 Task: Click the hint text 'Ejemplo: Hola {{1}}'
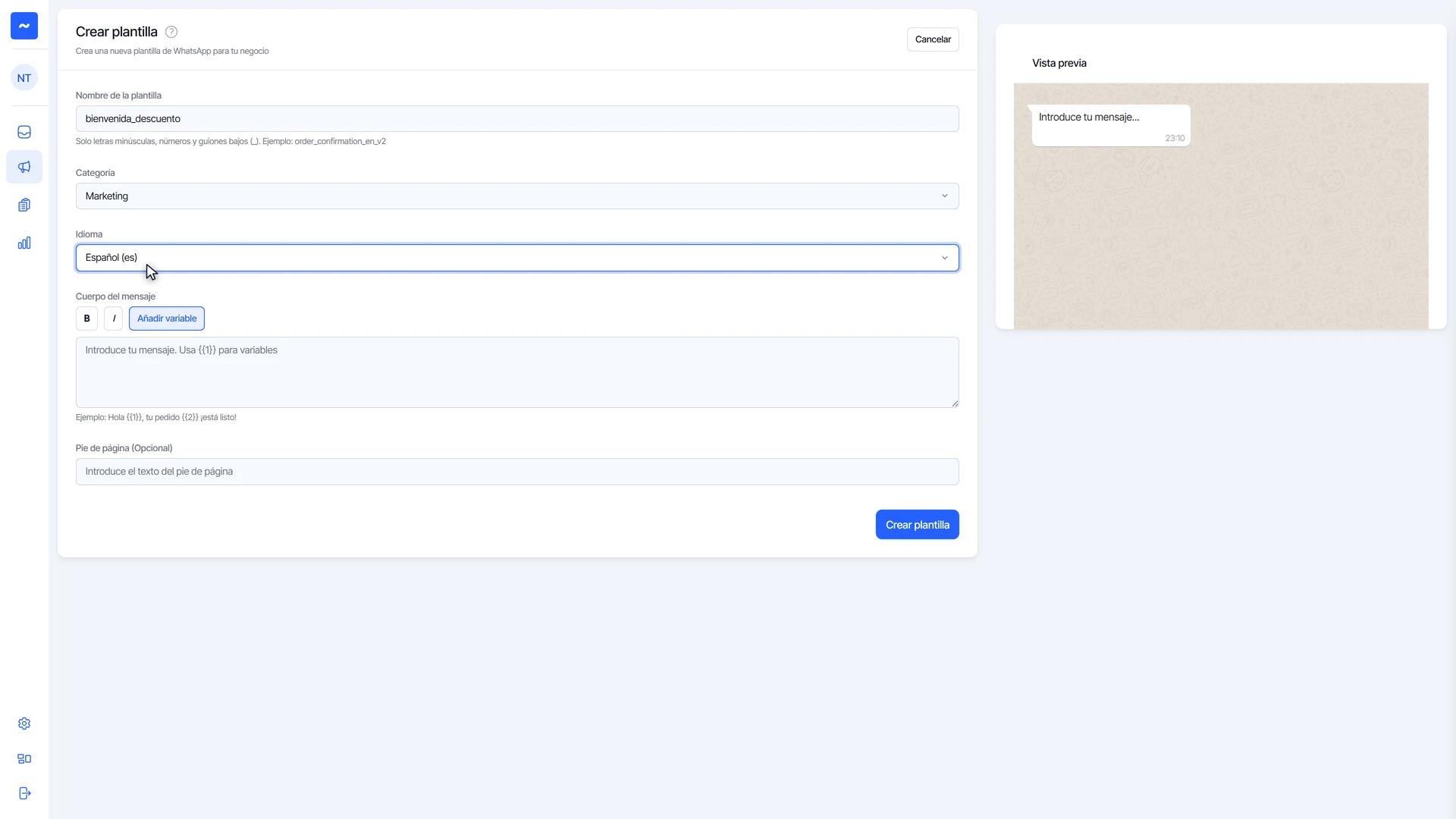(x=156, y=418)
